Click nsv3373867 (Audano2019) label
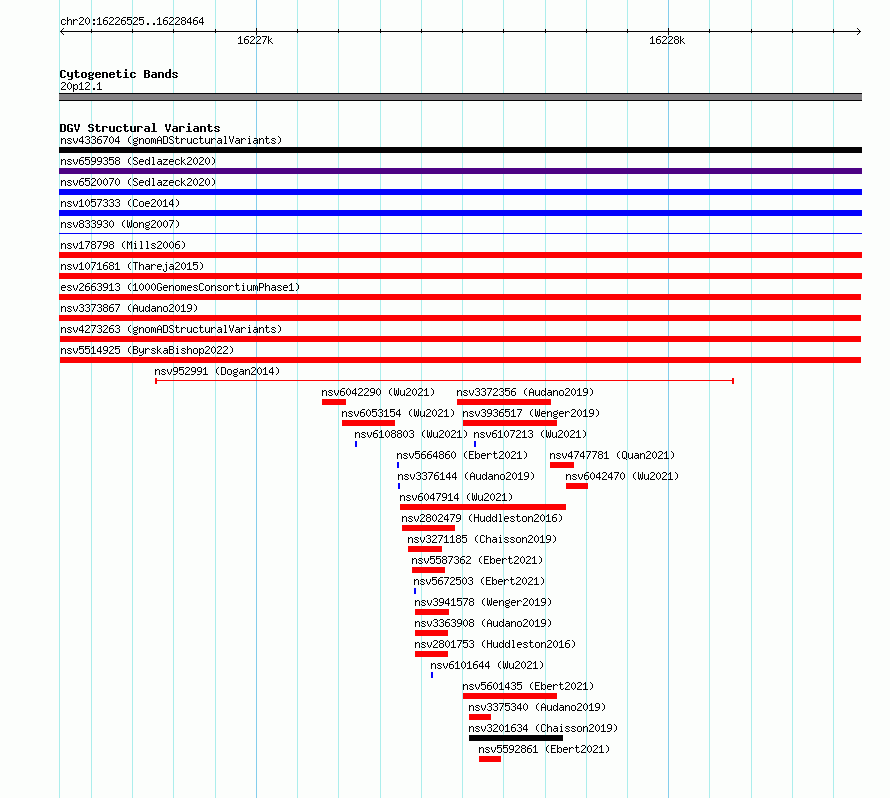This screenshot has height=798, width=890. (x=129, y=308)
